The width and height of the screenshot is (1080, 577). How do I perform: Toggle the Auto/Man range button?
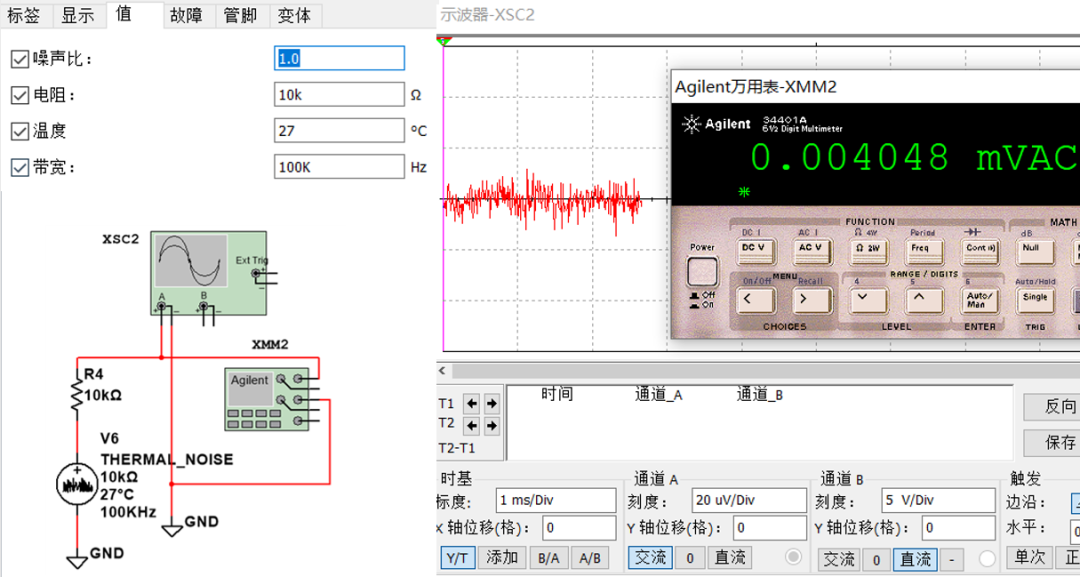(979, 300)
